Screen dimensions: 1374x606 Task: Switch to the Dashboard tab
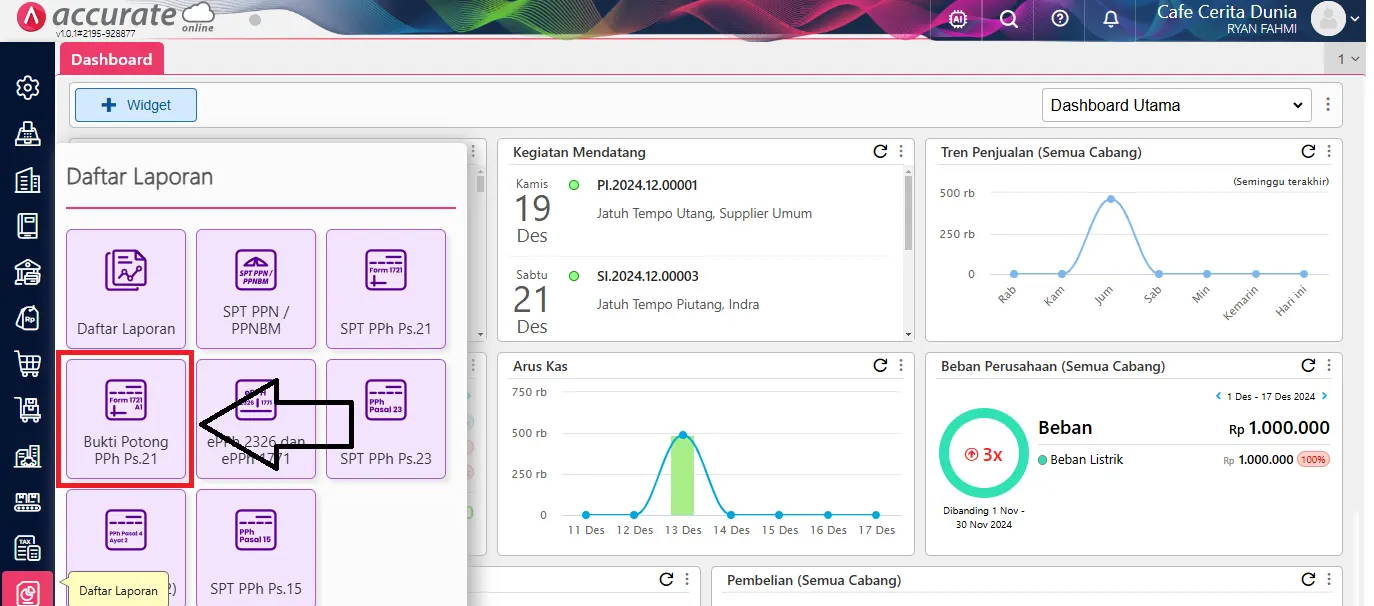point(111,58)
